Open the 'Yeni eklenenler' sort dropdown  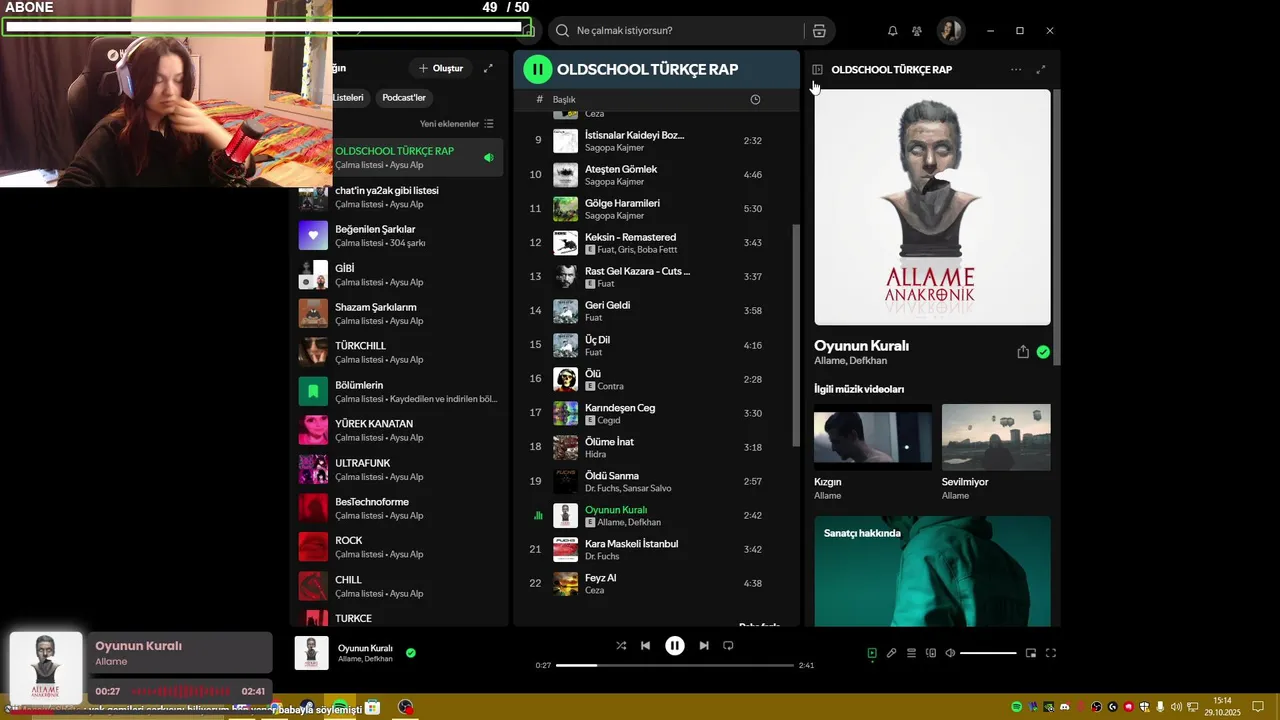[x=457, y=124]
